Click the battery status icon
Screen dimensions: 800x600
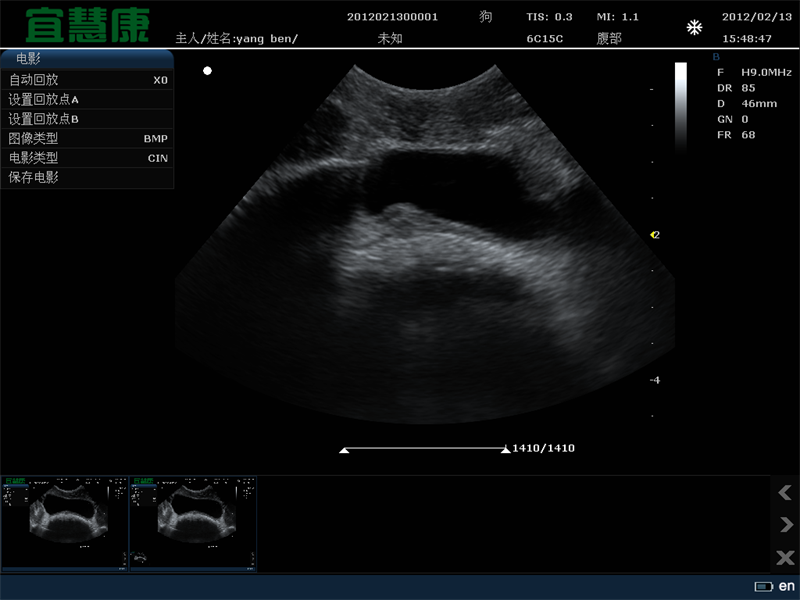tap(764, 587)
